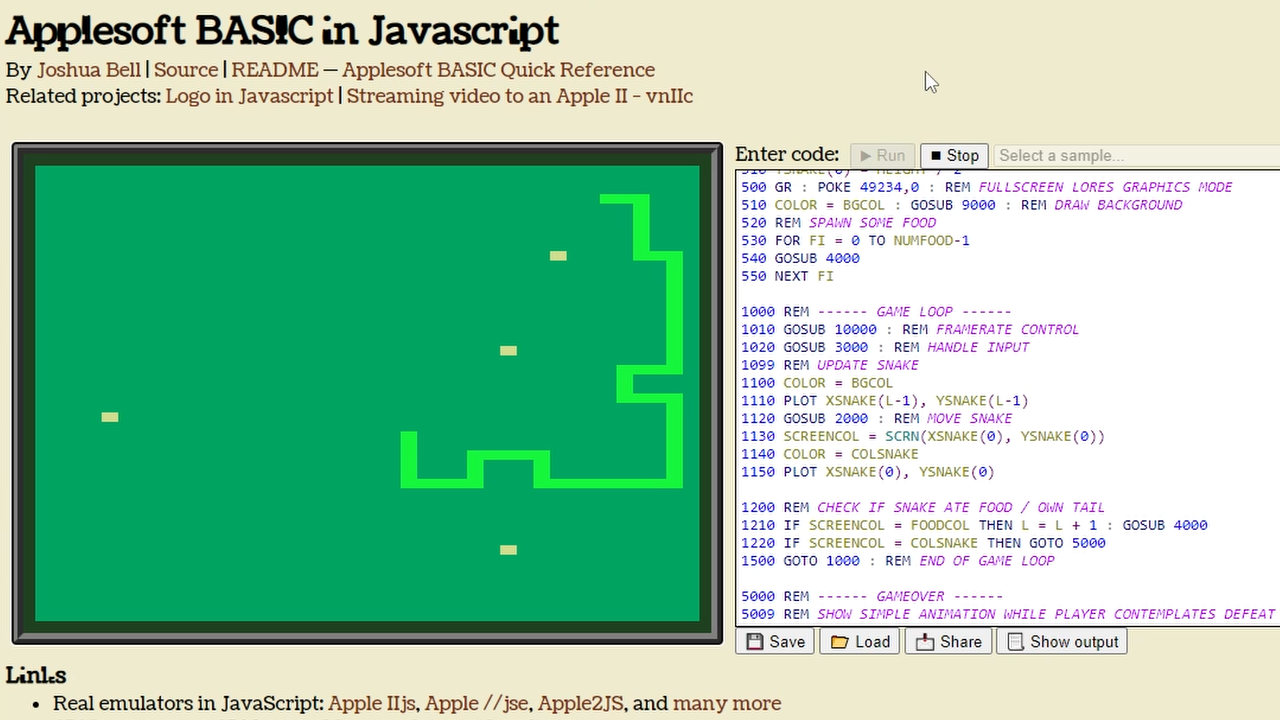Follow the many more link
1280x720 pixels.
tap(727, 704)
